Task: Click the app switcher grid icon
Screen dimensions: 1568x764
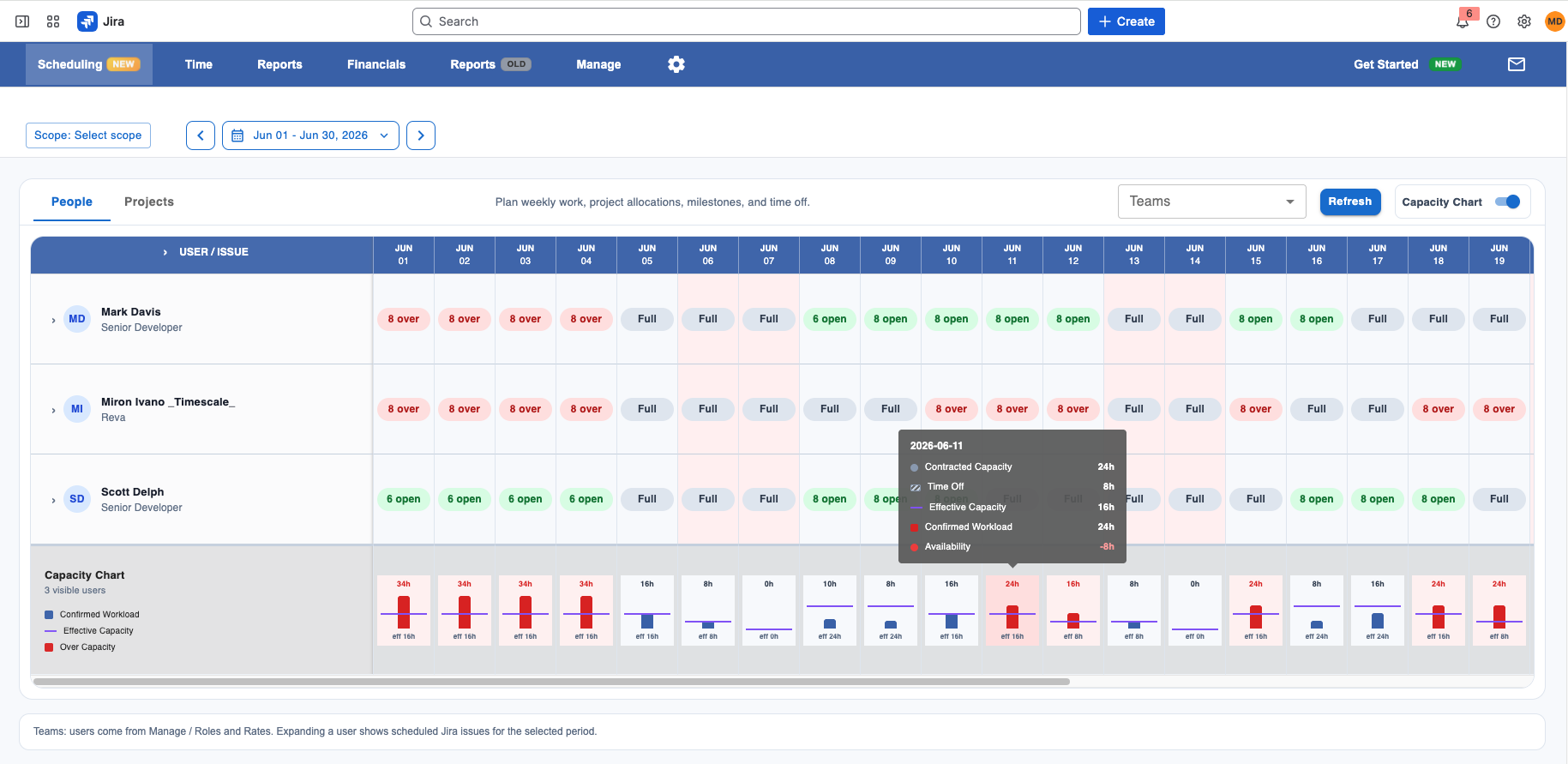Action: (x=53, y=21)
